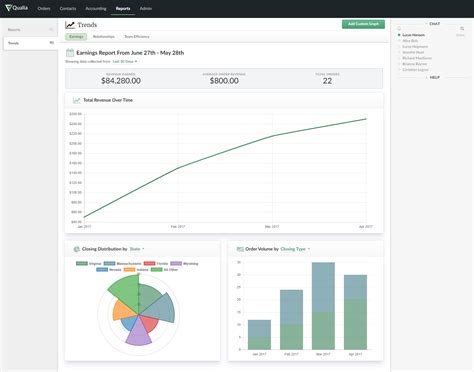Switch to the Relationships tab
Viewport: 474px width, 372px height.
point(104,37)
